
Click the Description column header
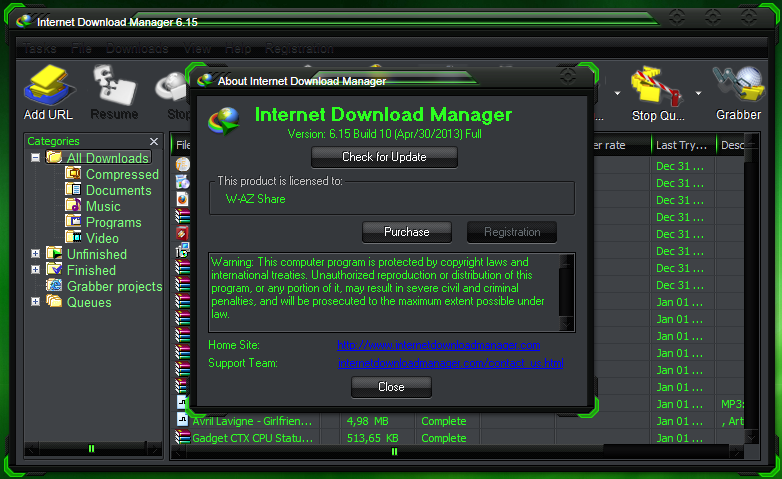click(733, 145)
